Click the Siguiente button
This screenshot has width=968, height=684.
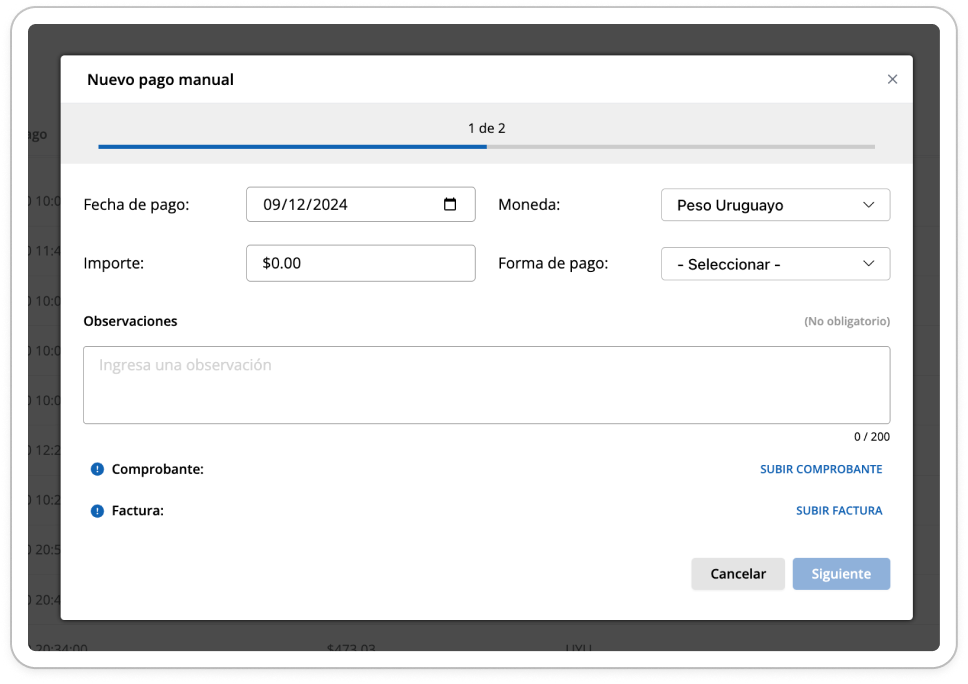841,574
